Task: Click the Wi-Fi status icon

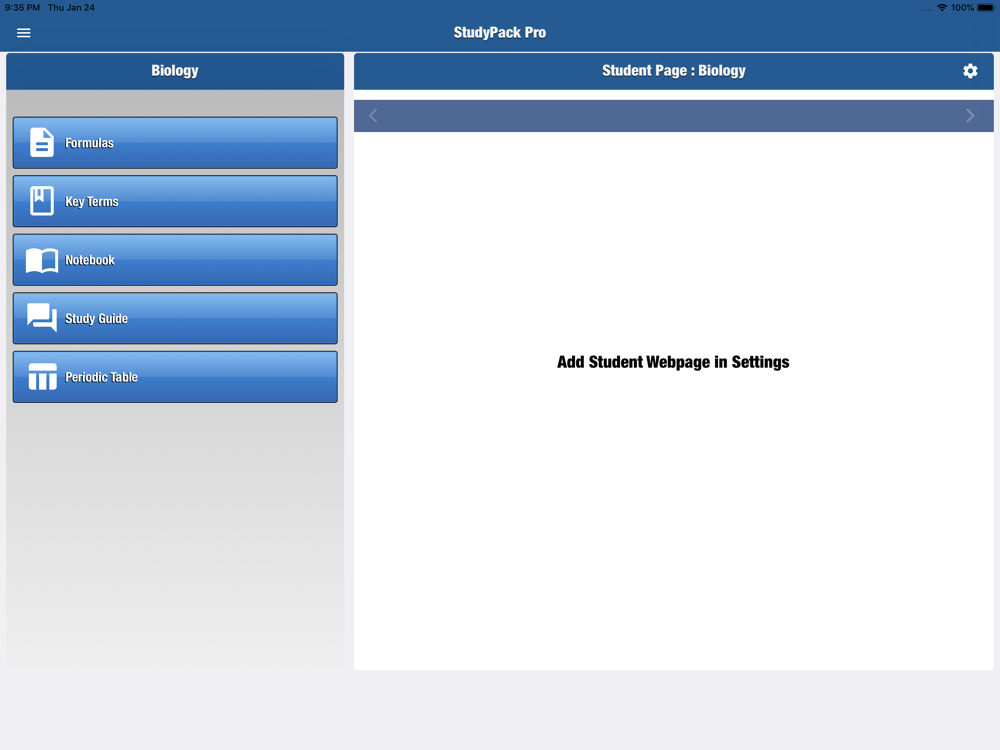Action: click(x=942, y=8)
